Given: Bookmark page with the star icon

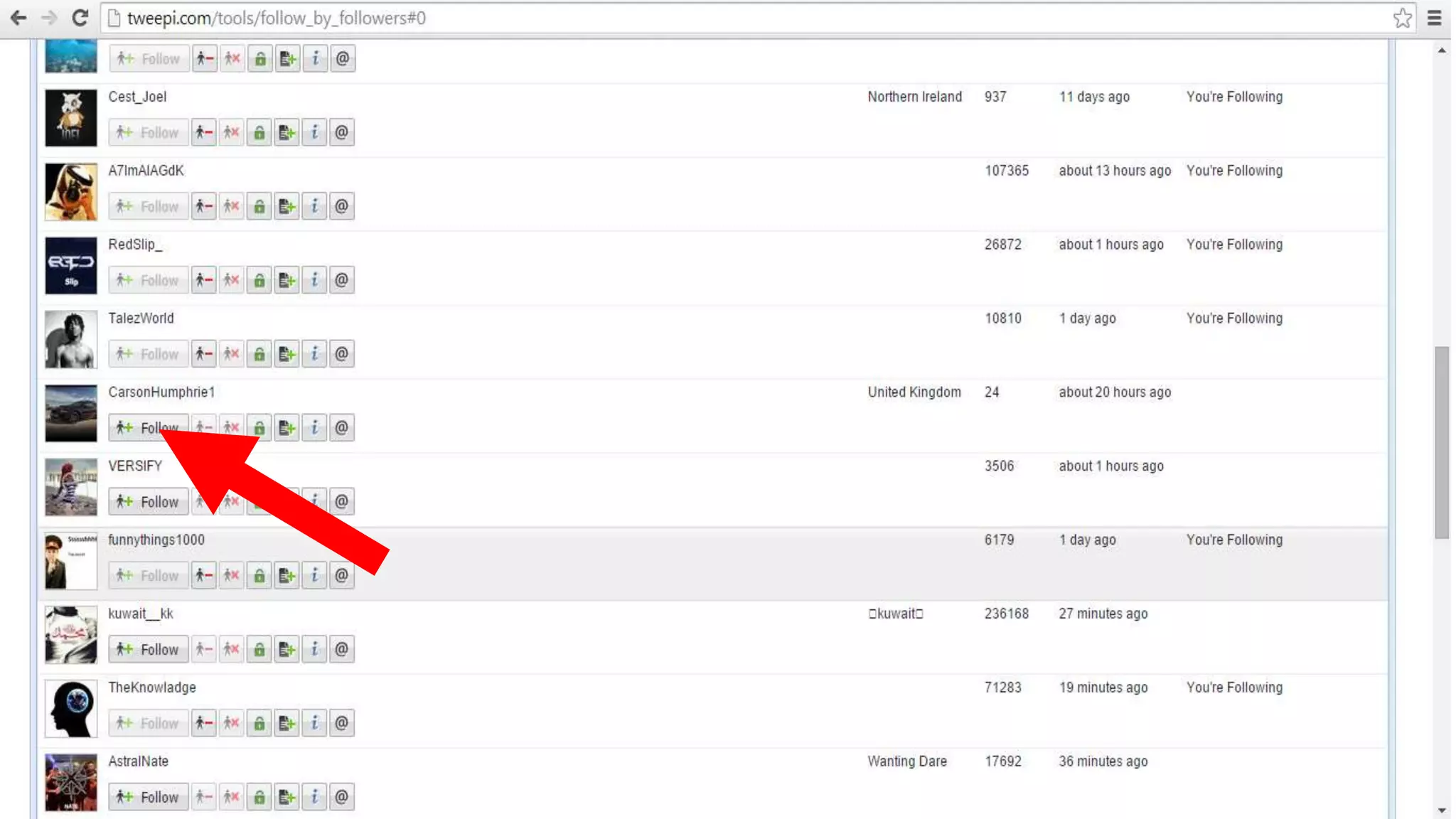Looking at the screenshot, I should [x=1402, y=18].
